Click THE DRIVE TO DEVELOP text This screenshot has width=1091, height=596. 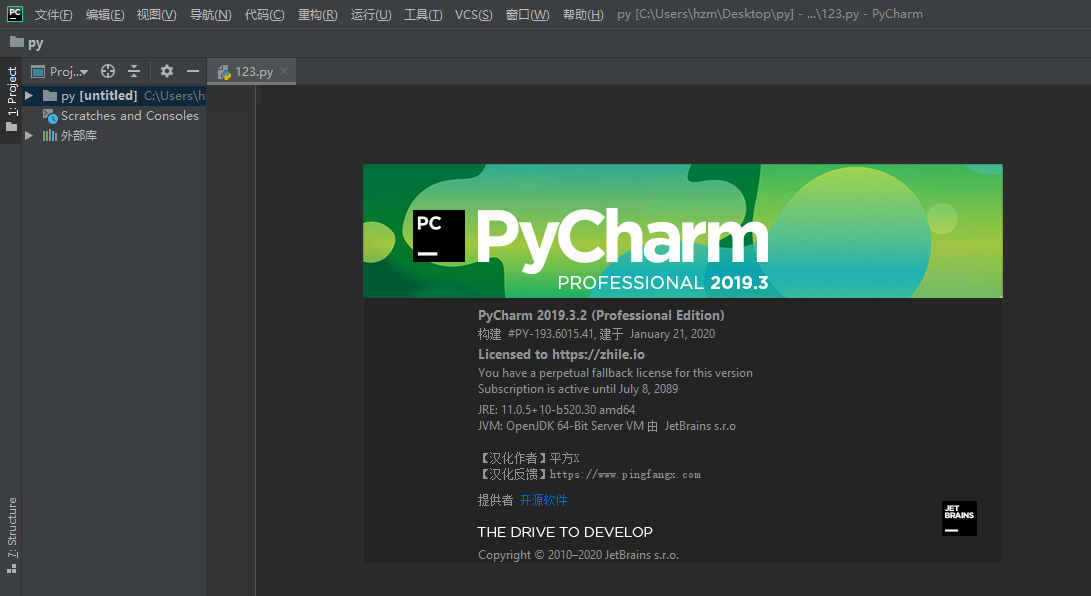coord(565,533)
